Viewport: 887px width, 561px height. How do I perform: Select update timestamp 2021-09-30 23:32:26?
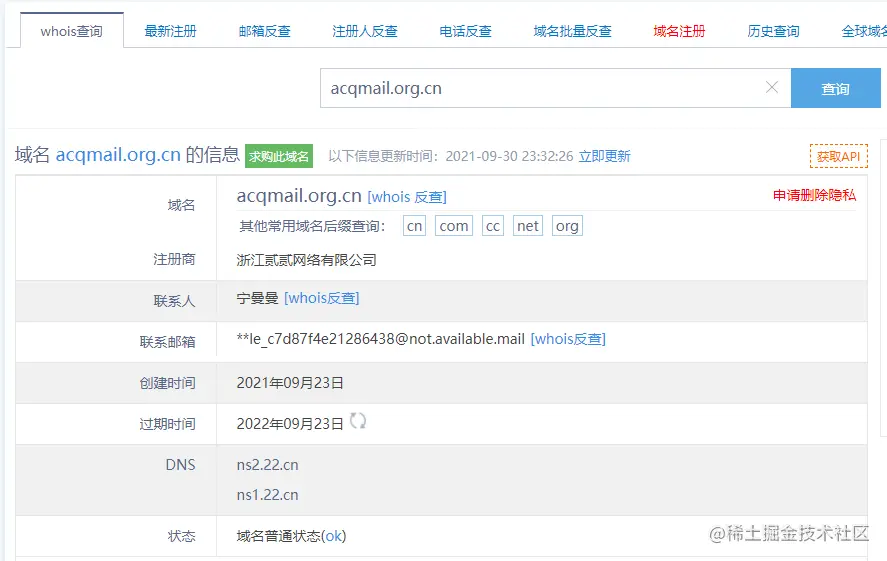pyautogui.click(x=509, y=156)
